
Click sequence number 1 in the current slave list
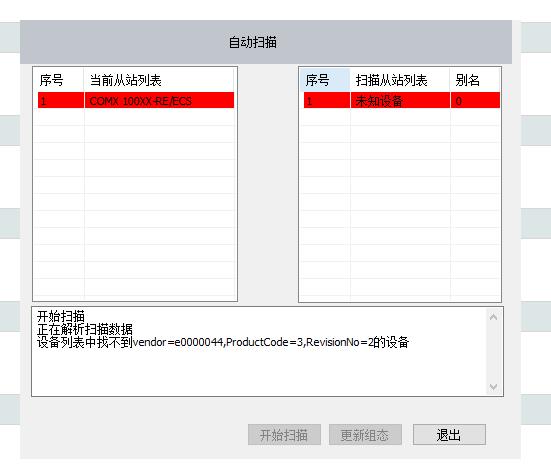[x=61, y=100]
